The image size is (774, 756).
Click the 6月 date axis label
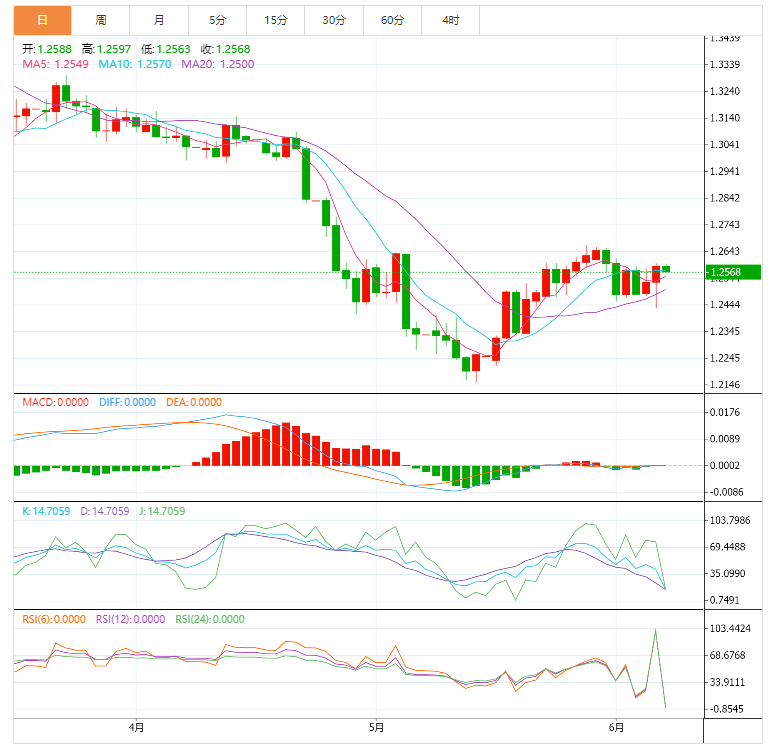coord(616,727)
